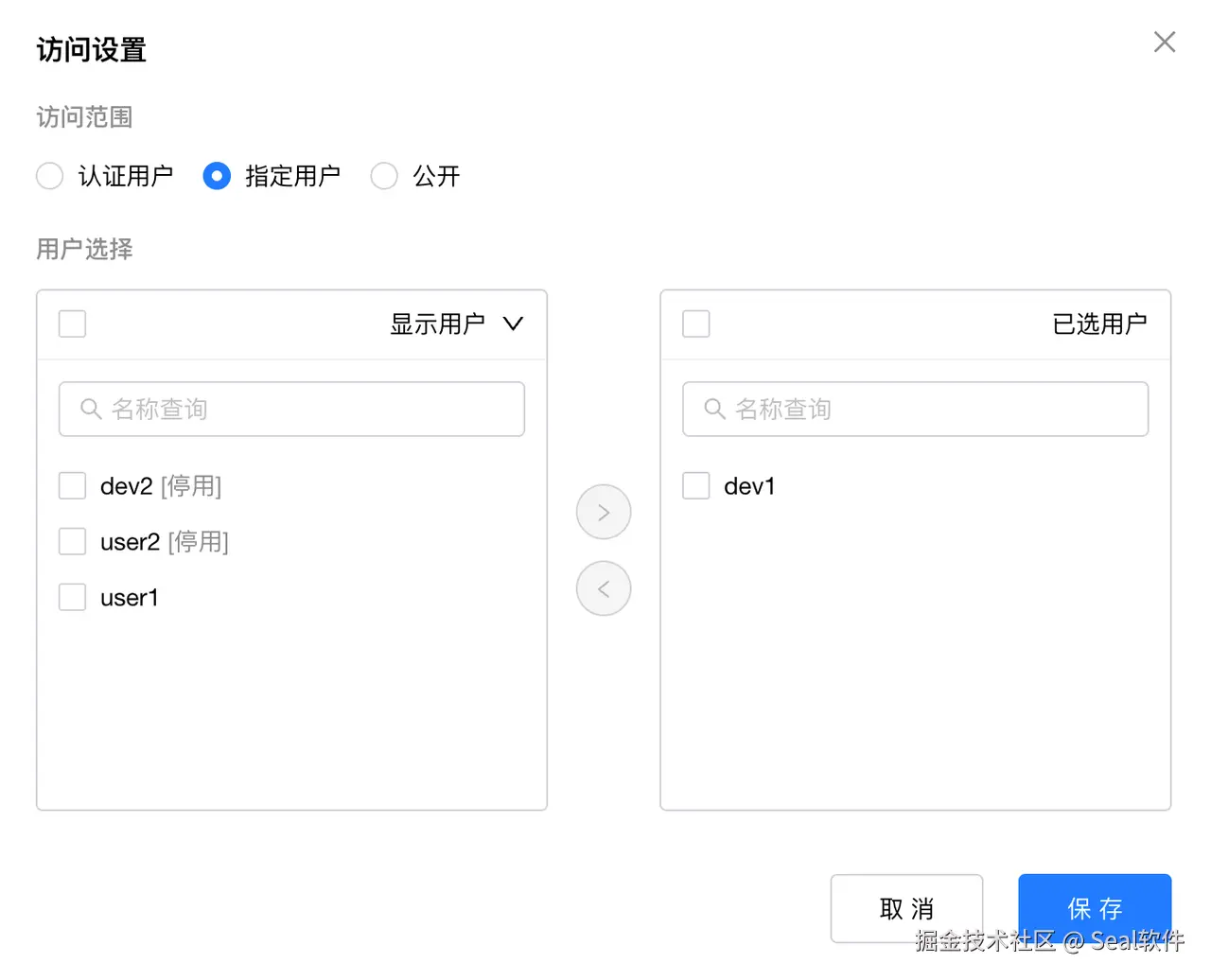This screenshot has width=1211, height=980.
Task: Toggle select-all checkbox in 显示用户 panel
Action: tap(73, 324)
